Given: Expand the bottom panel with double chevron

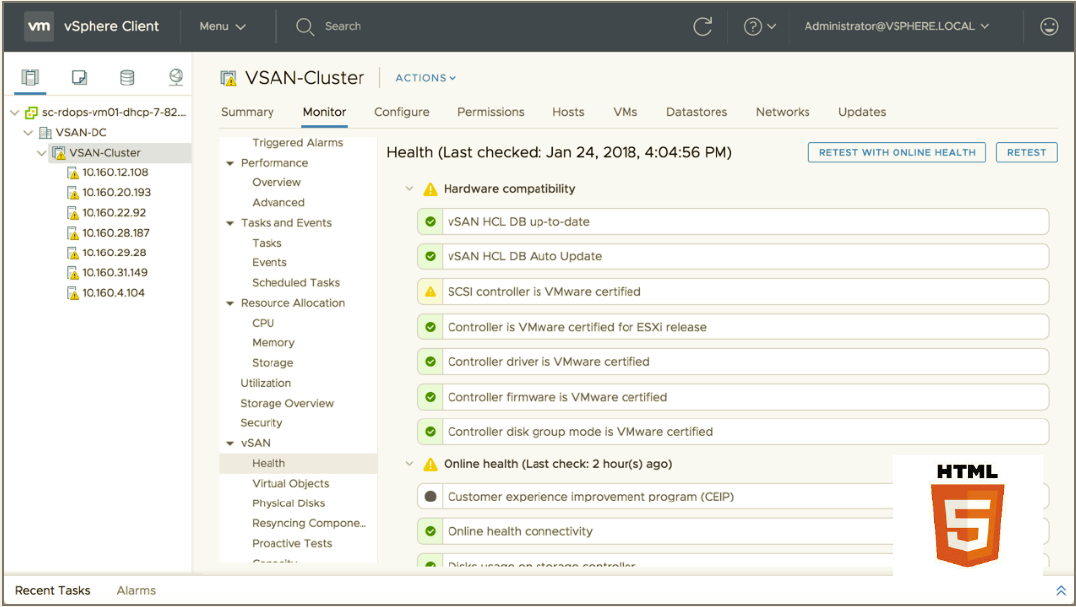Looking at the screenshot, I should [x=1061, y=591].
